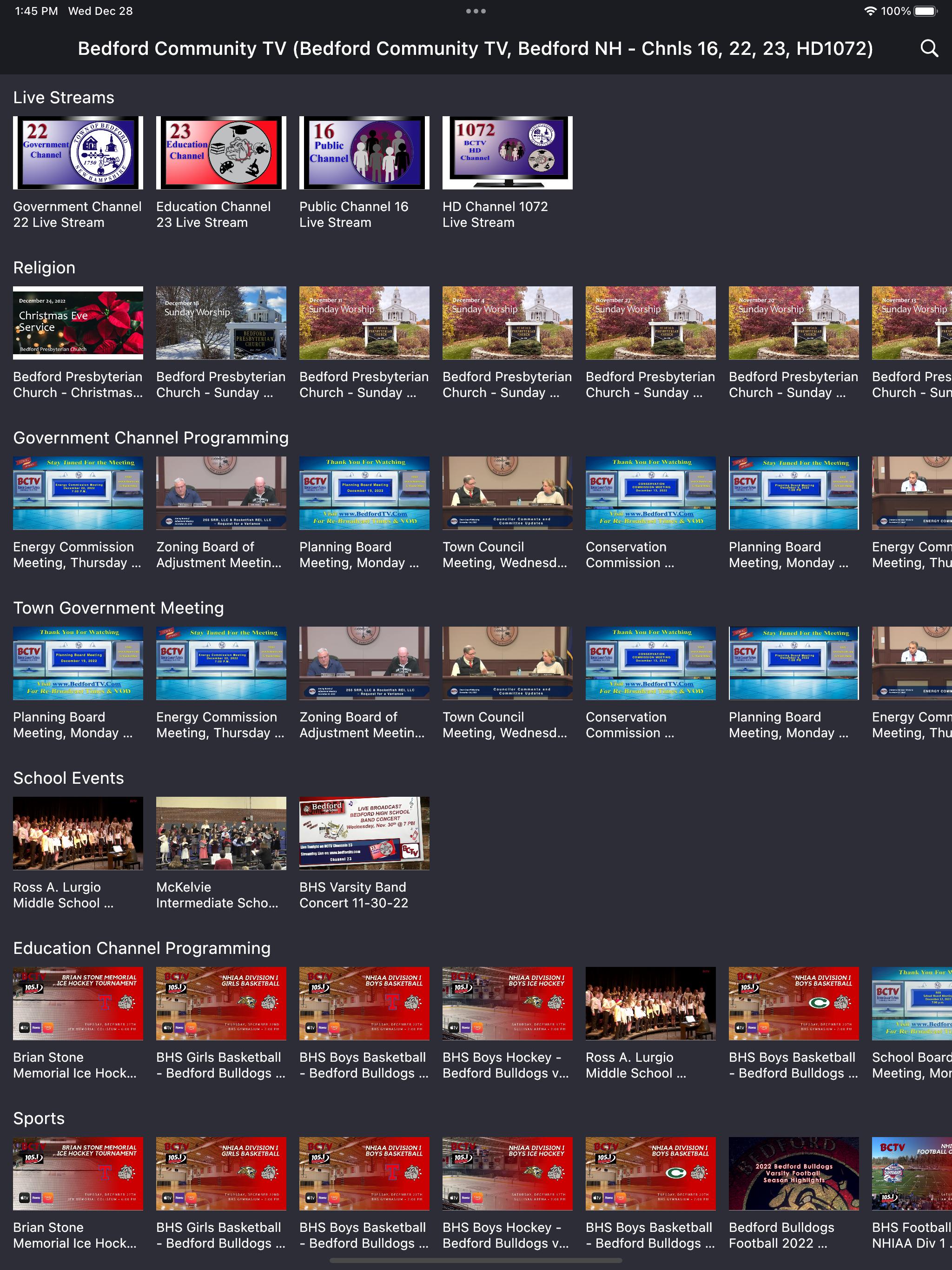
Task: Play December 11 Sunday Worship thumbnail
Action: 364,323
